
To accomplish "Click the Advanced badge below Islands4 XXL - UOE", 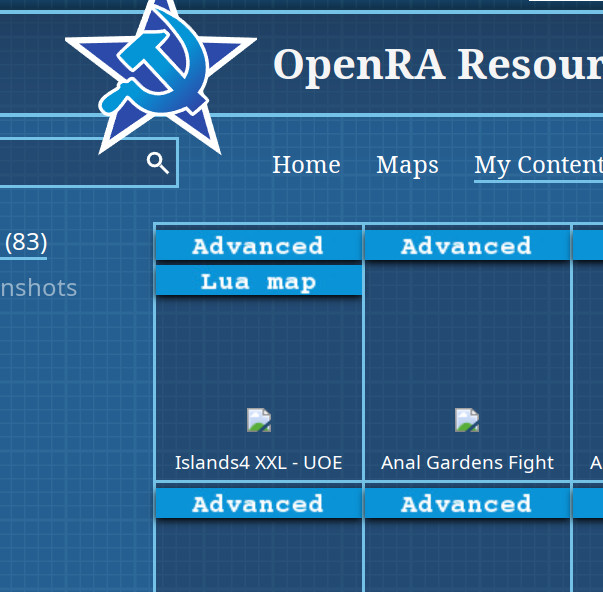I will point(258,504).
